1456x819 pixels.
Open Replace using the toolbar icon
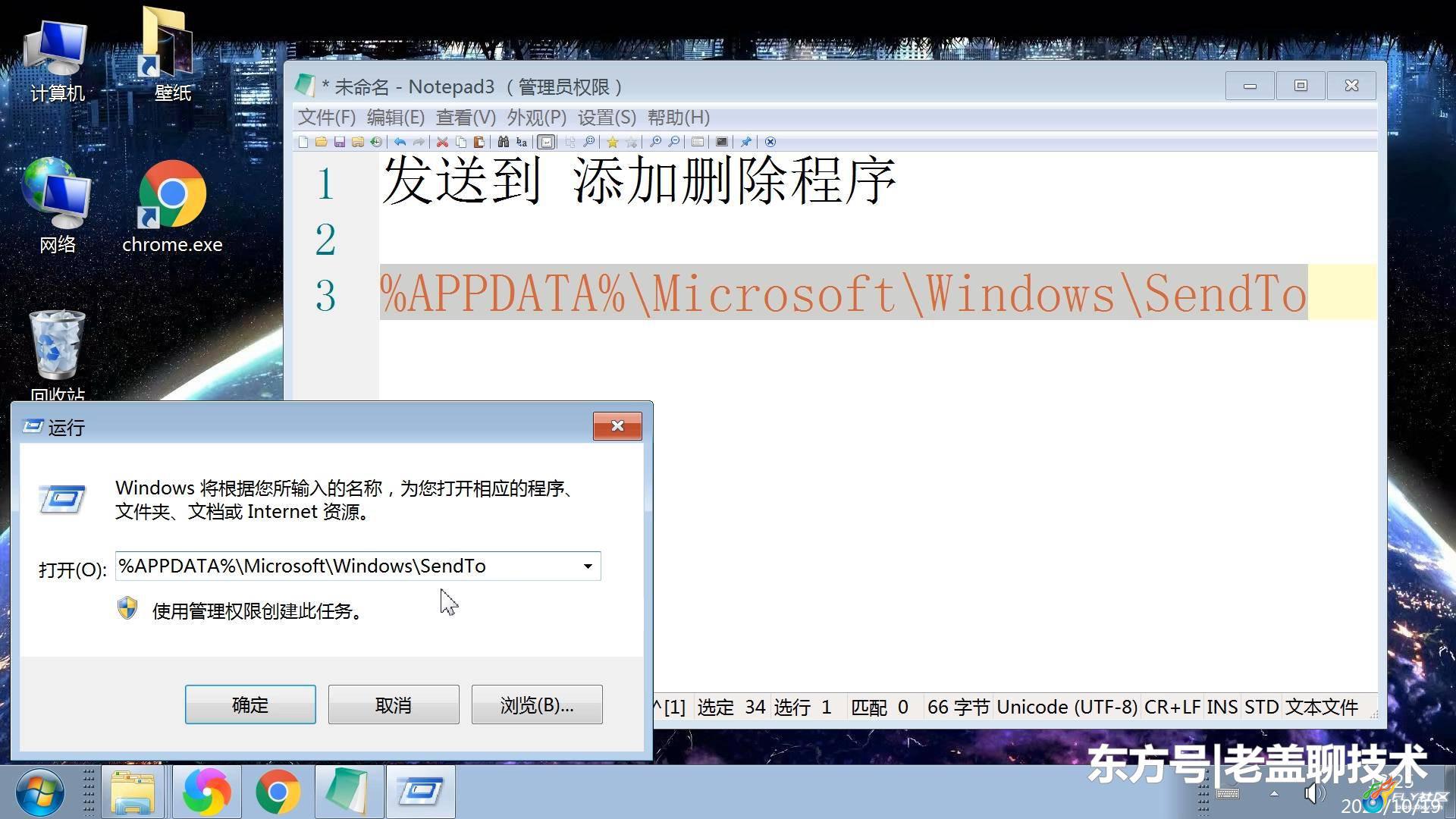click(522, 142)
